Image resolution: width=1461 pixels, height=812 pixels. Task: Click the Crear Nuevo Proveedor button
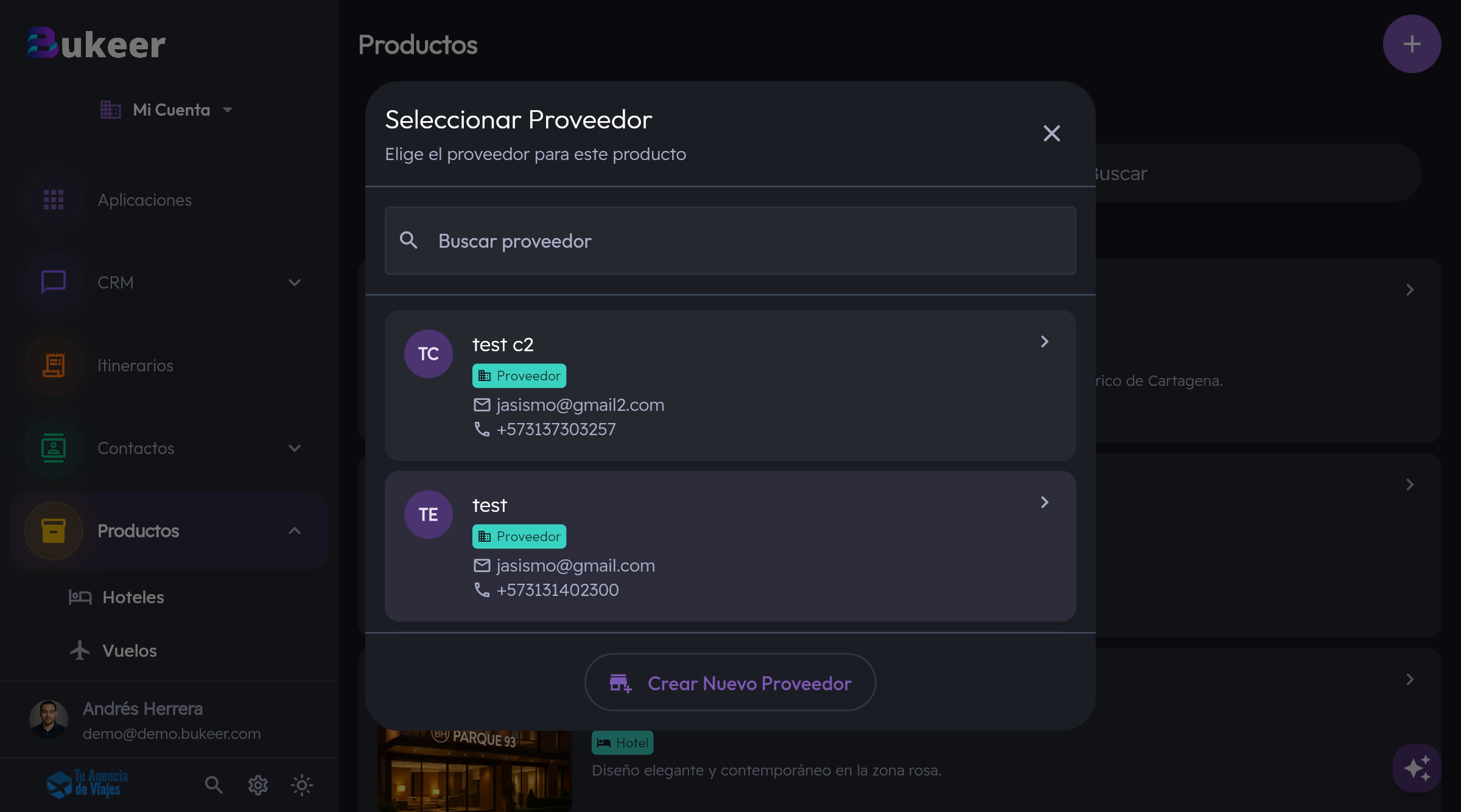(730, 682)
